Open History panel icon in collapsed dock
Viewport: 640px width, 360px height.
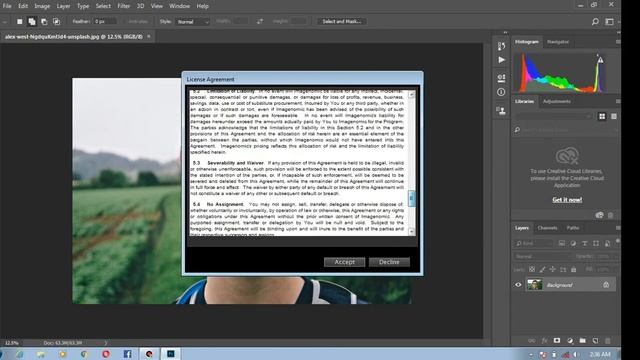click(x=501, y=46)
